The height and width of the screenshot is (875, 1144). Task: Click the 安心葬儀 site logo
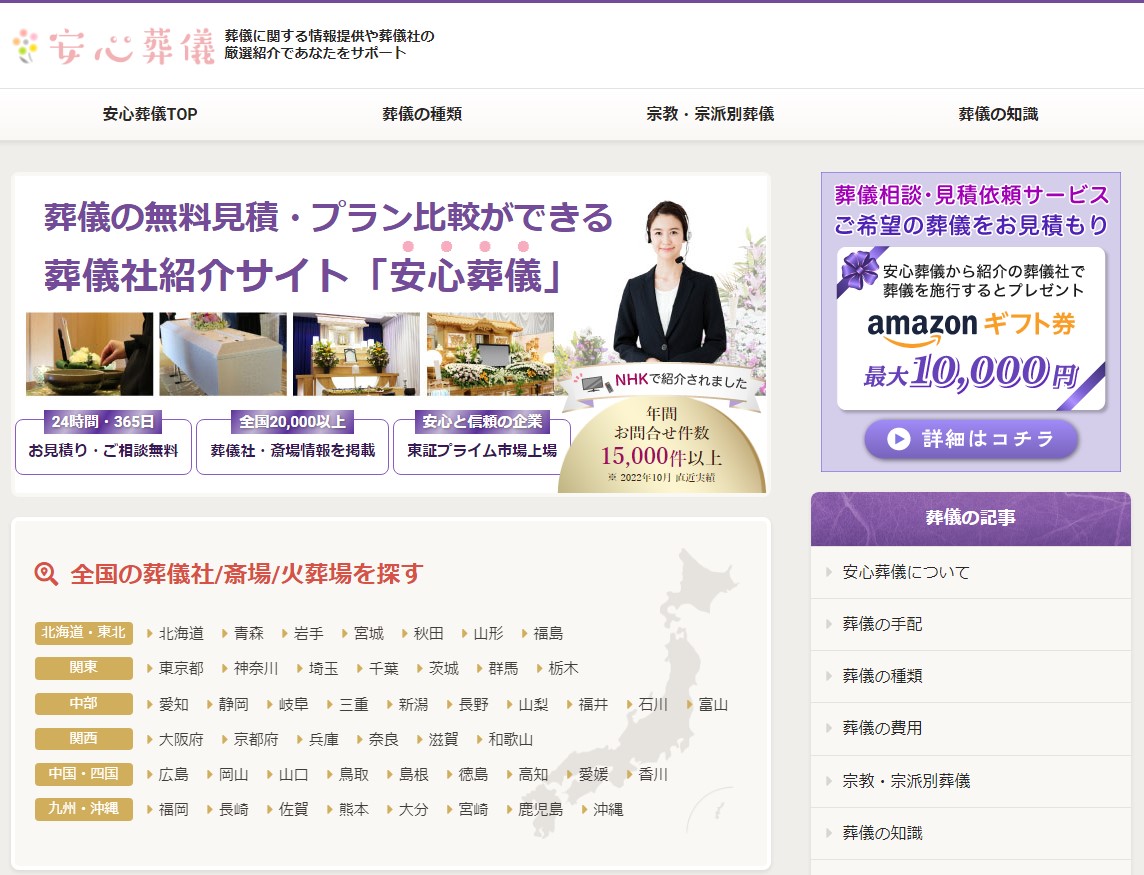click(x=114, y=46)
